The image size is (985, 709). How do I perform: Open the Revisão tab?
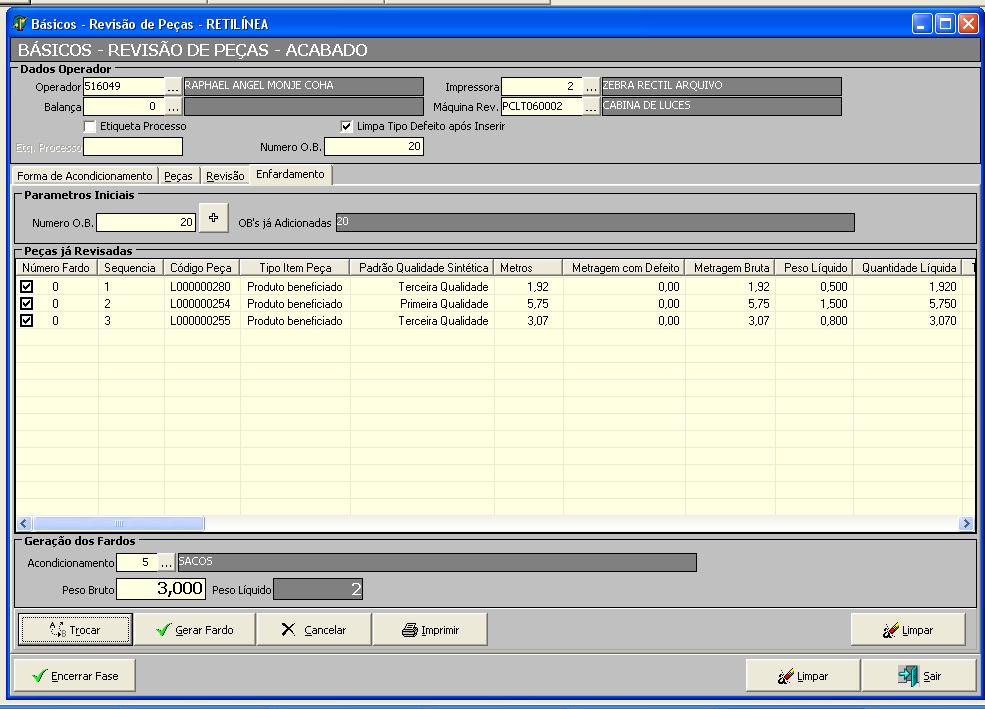[x=224, y=176]
